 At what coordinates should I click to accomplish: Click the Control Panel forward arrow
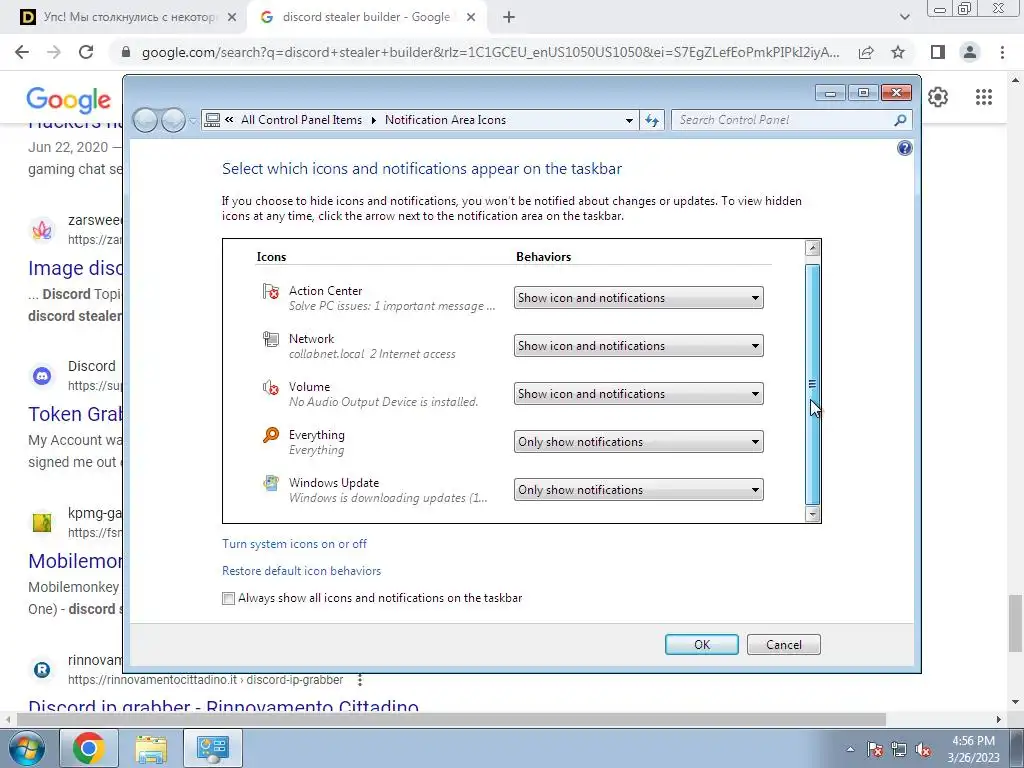(x=173, y=120)
